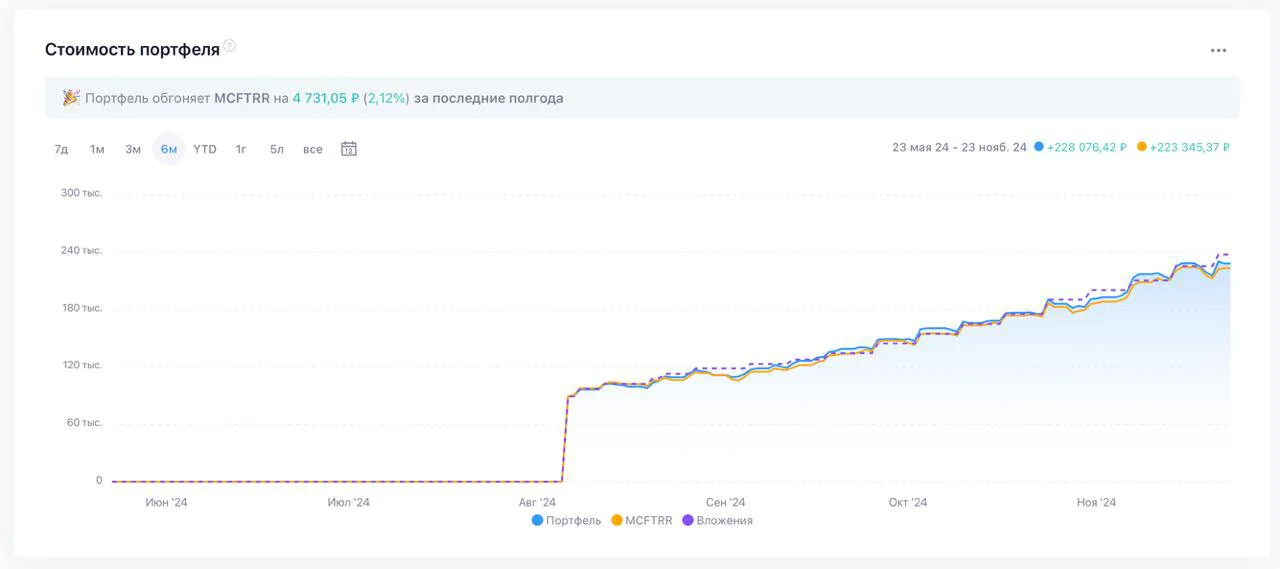Click the Сен '24 axis label
This screenshot has width=1280, height=569.
725,502
